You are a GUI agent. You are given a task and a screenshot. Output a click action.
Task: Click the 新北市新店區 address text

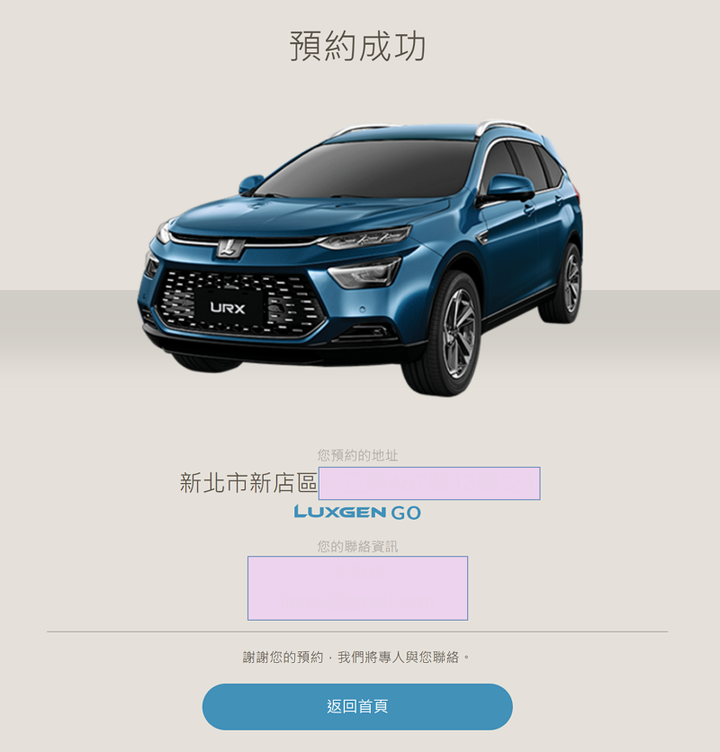(248, 483)
